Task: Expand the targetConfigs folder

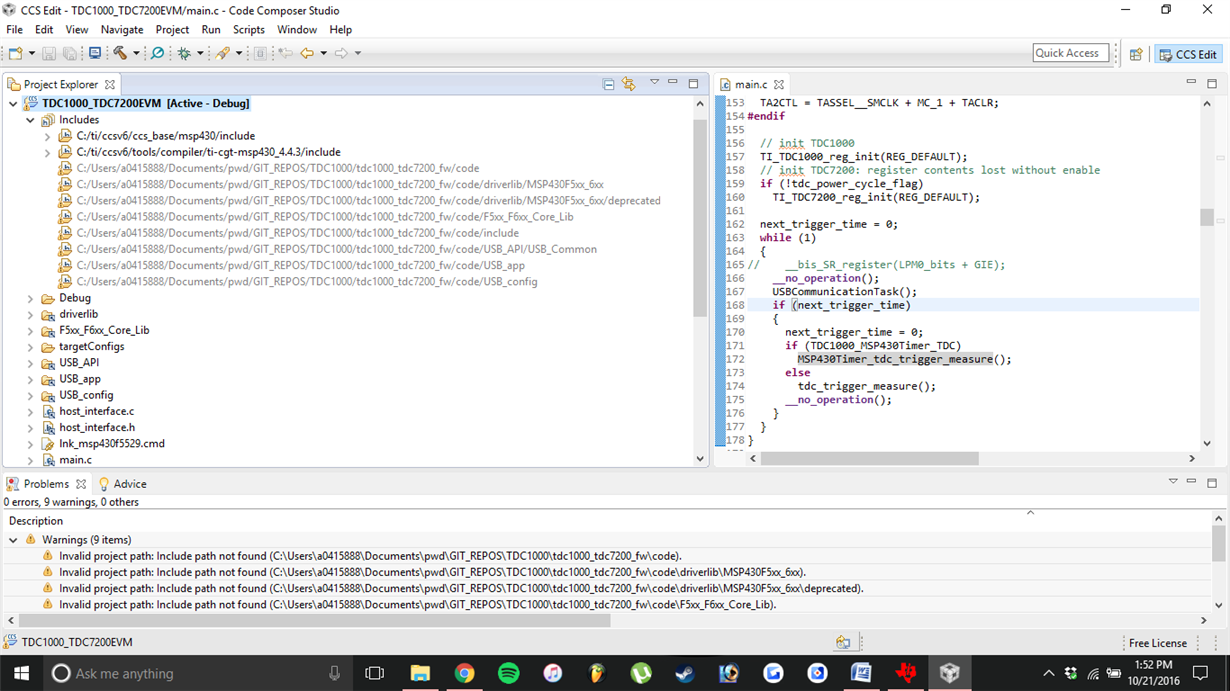Action: pos(30,347)
